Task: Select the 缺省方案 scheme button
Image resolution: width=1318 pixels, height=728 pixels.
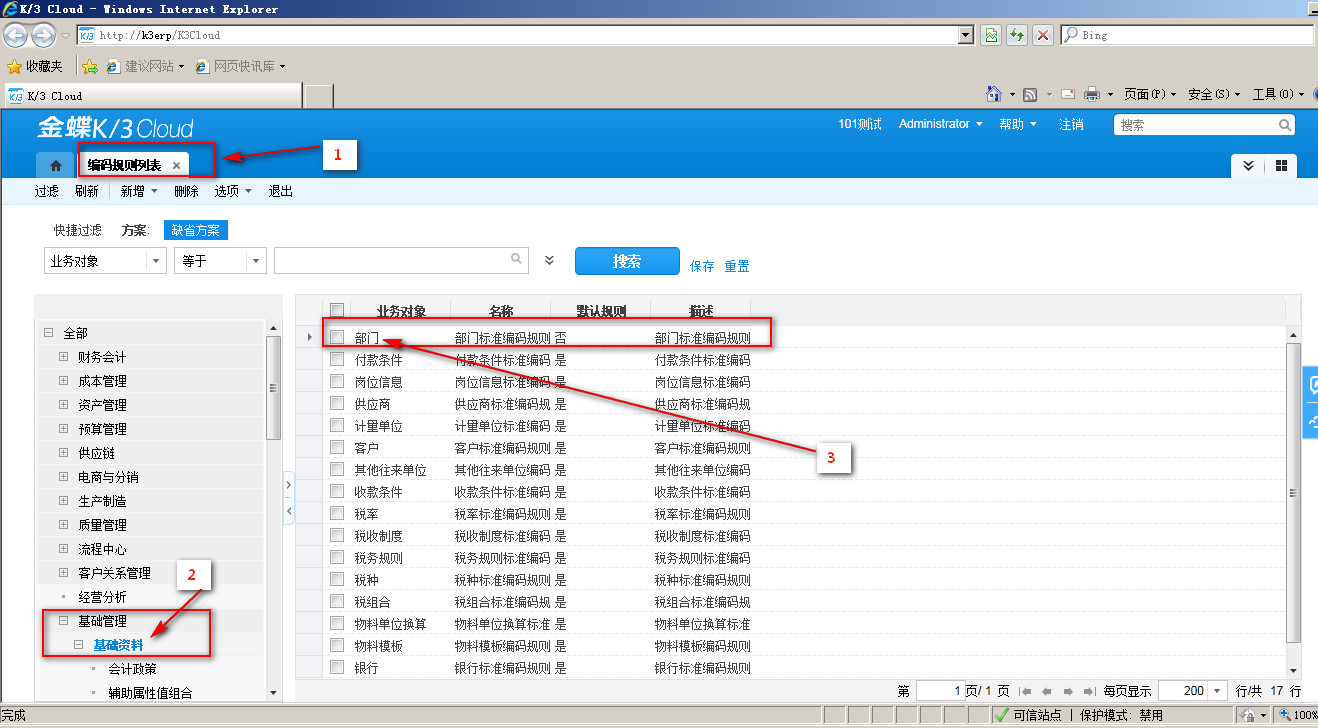Action: click(x=196, y=230)
